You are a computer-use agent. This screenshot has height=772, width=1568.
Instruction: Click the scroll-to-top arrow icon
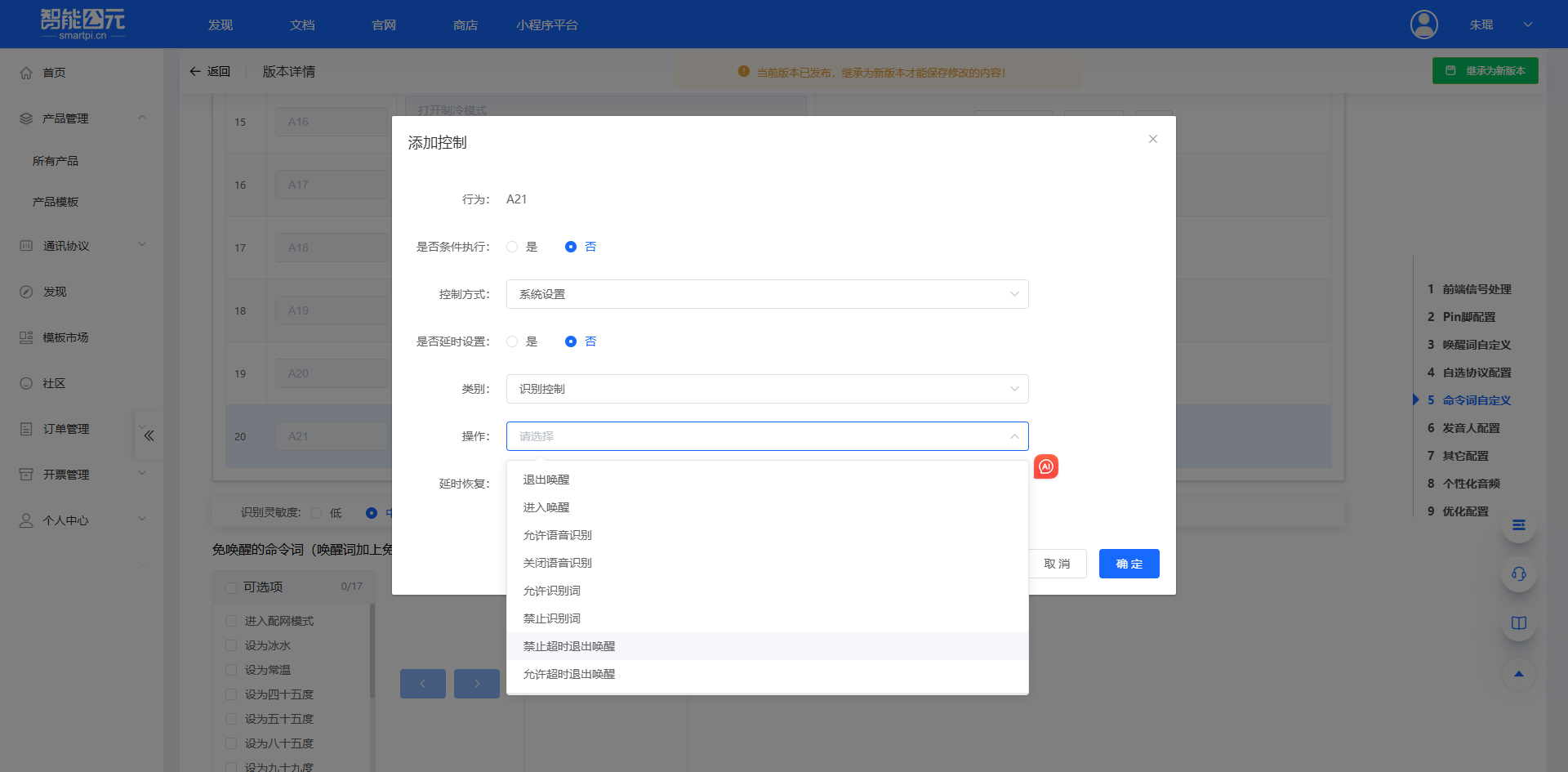(x=1518, y=674)
